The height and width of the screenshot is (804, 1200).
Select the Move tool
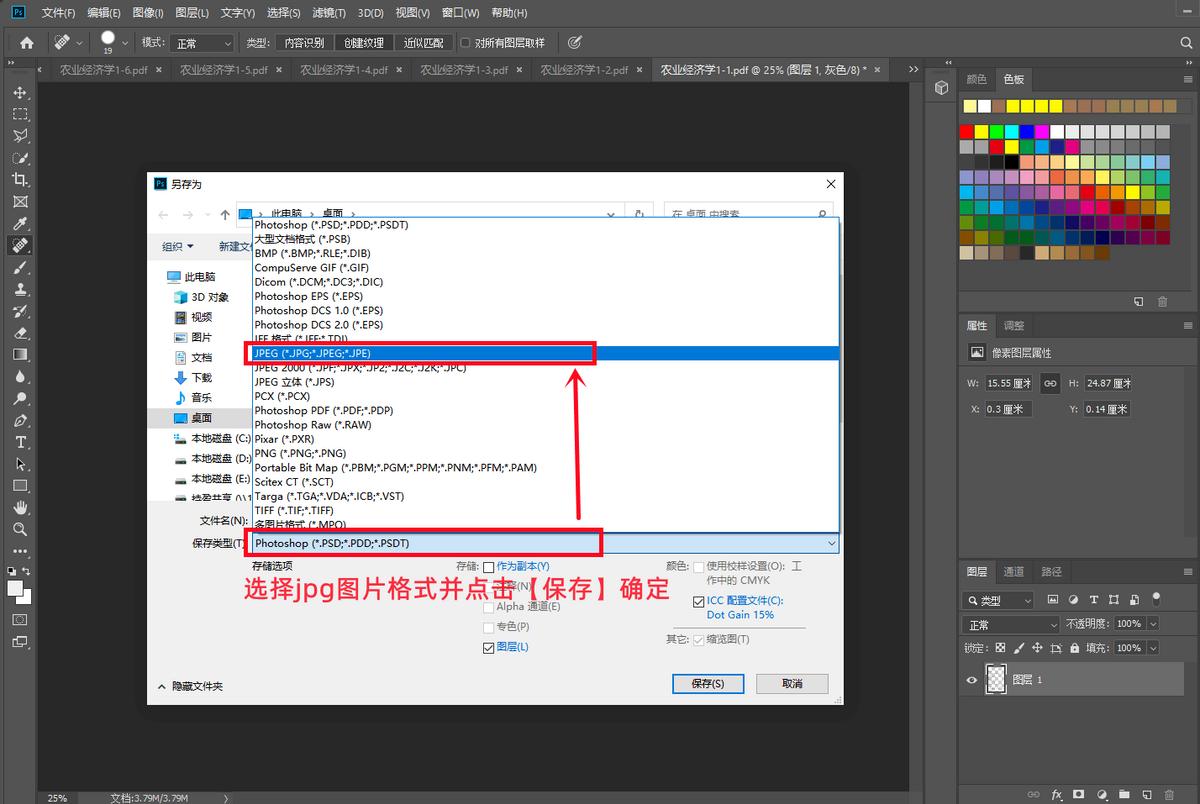(20, 92)
